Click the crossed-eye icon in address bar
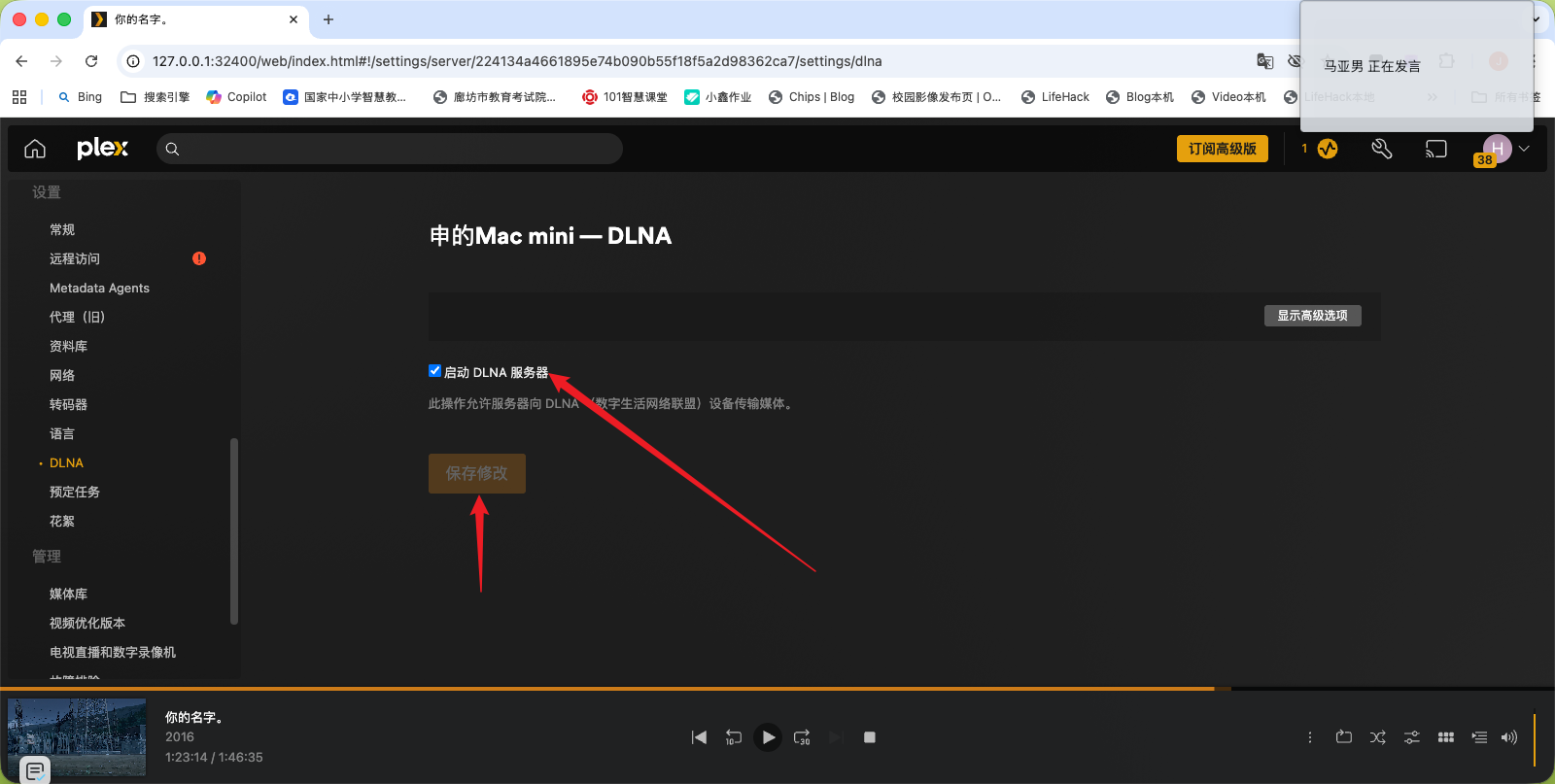1555x784 pixels. pos(1294,61)
